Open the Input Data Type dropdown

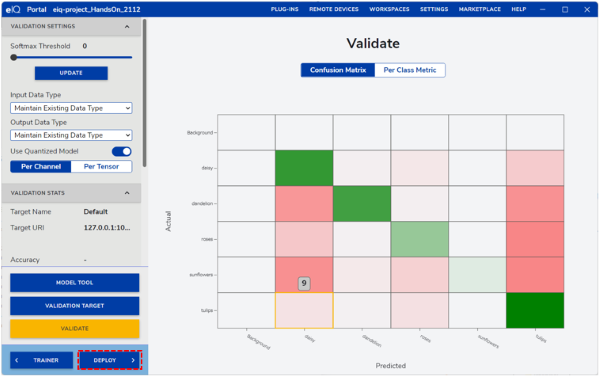tap(71, 108)
